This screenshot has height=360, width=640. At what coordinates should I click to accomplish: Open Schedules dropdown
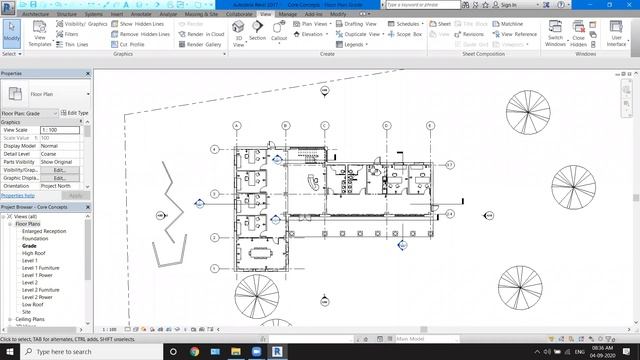coord(406,24)
